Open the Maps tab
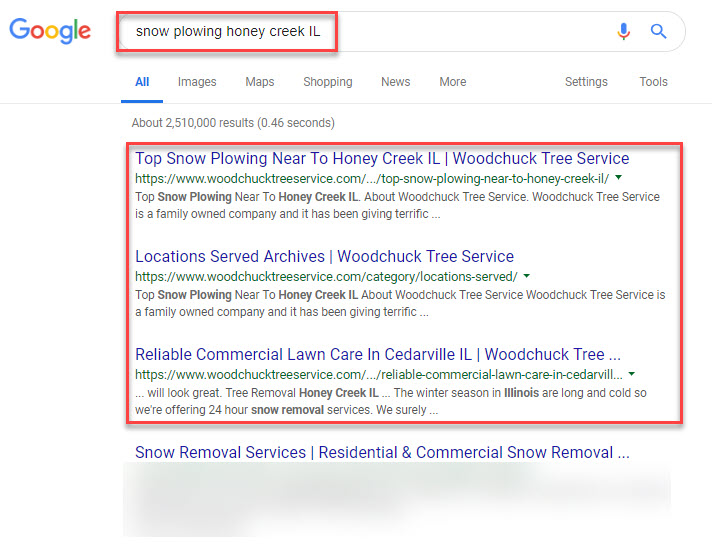The image size is (712, 545). coord(260,82)
